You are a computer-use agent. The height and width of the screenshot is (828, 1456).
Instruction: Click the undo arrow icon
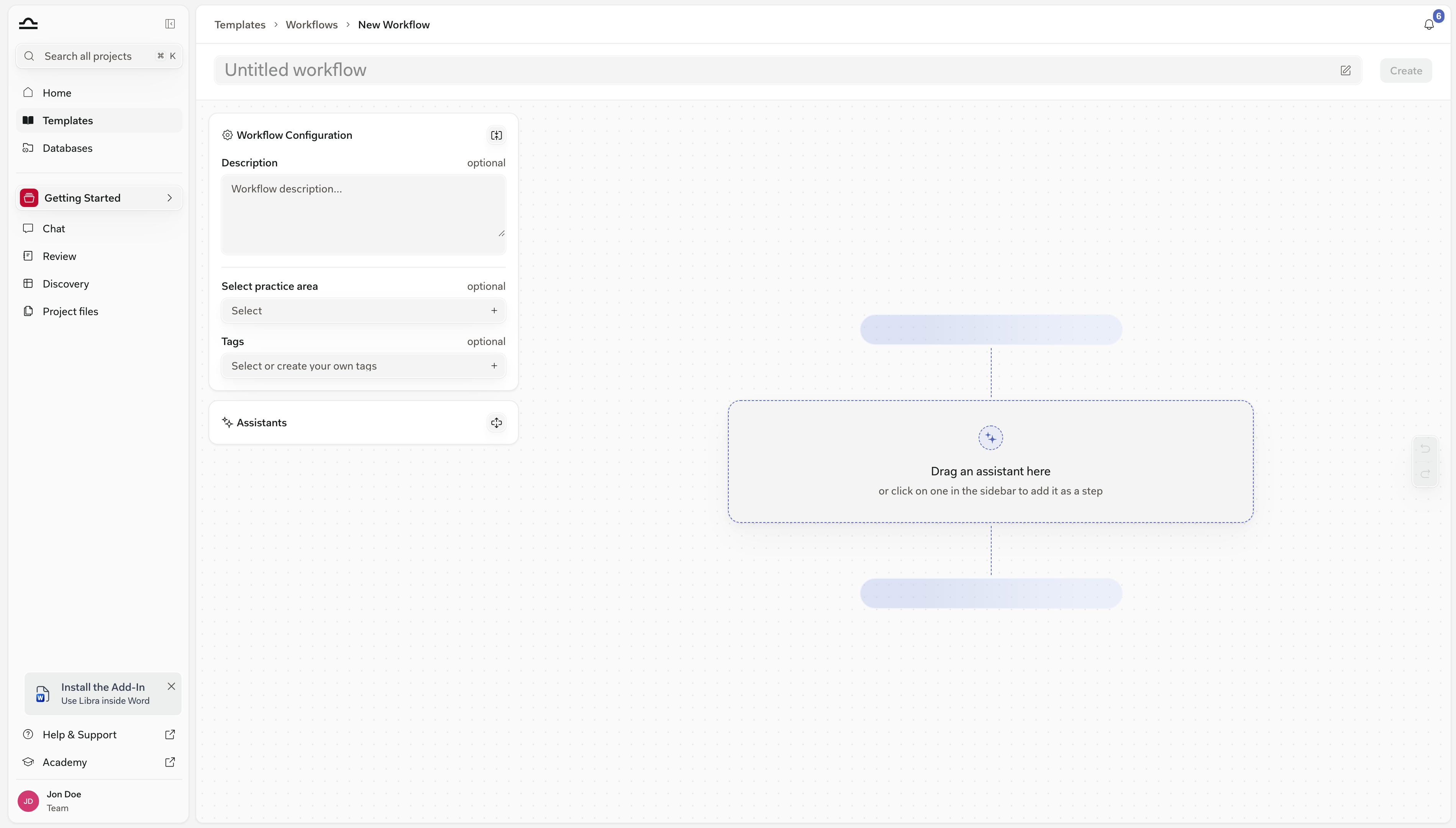(x=1425, y=449)
